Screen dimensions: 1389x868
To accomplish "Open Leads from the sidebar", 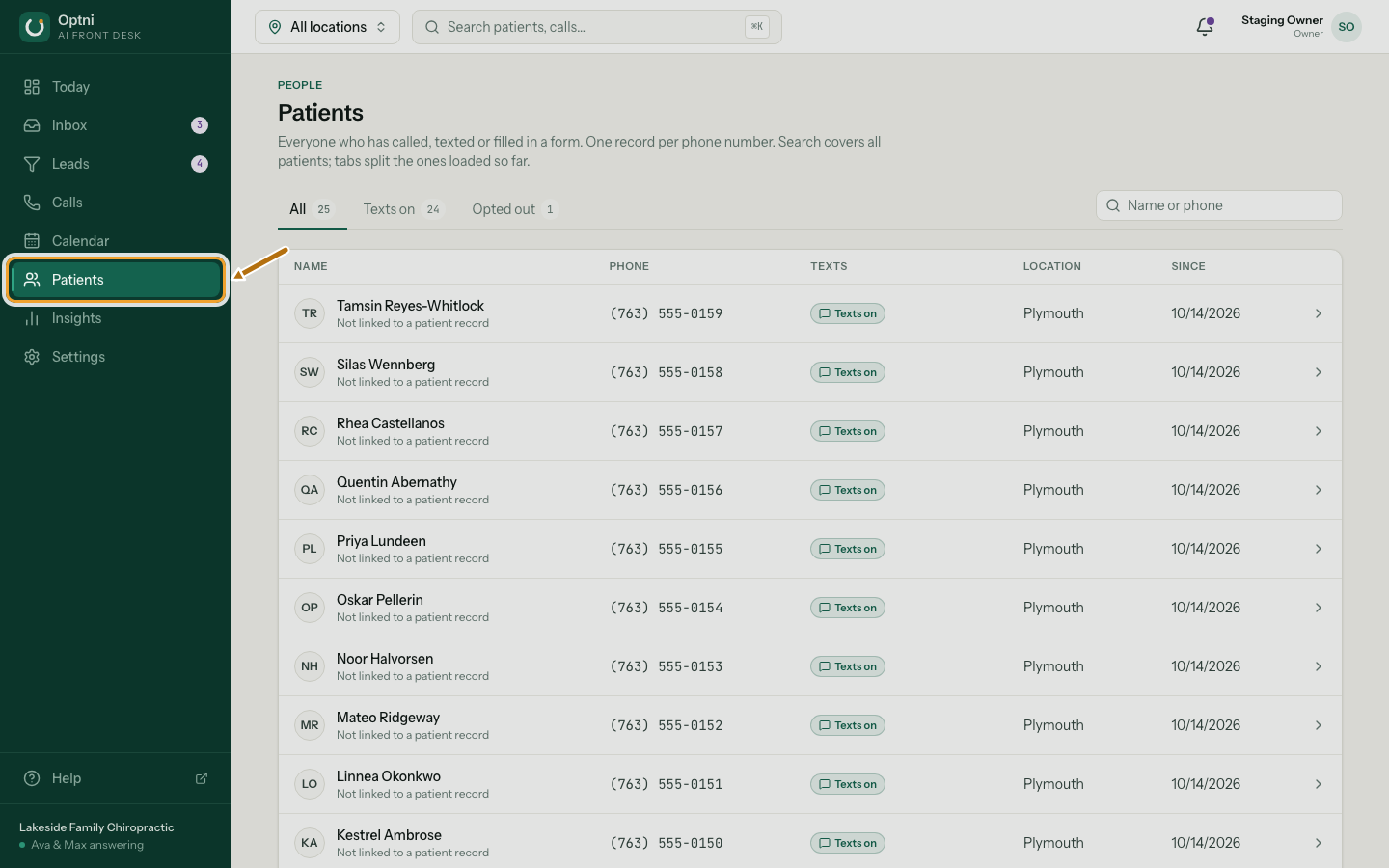I will click(x=116, y=164).
